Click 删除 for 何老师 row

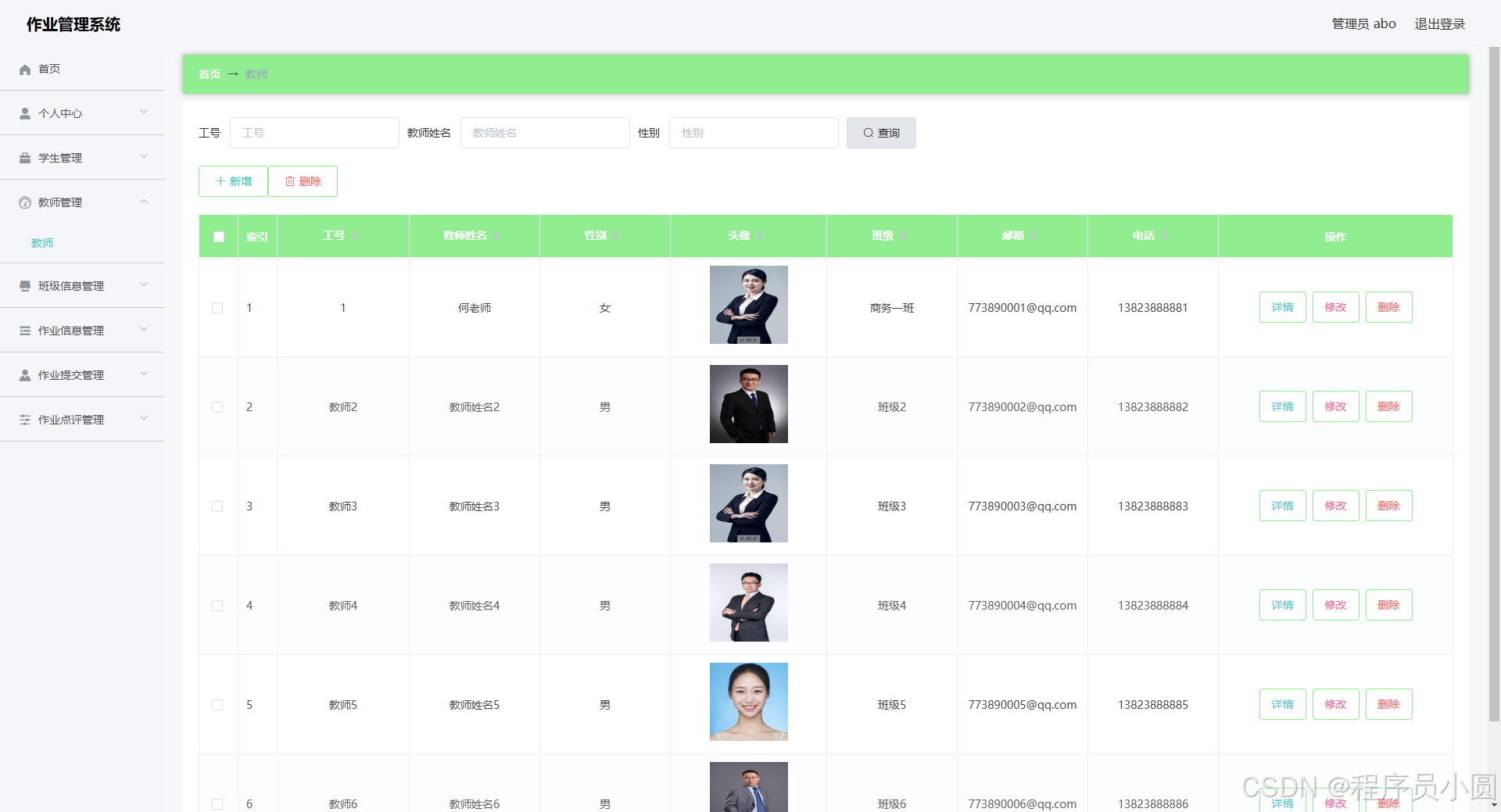point(1388,307)
